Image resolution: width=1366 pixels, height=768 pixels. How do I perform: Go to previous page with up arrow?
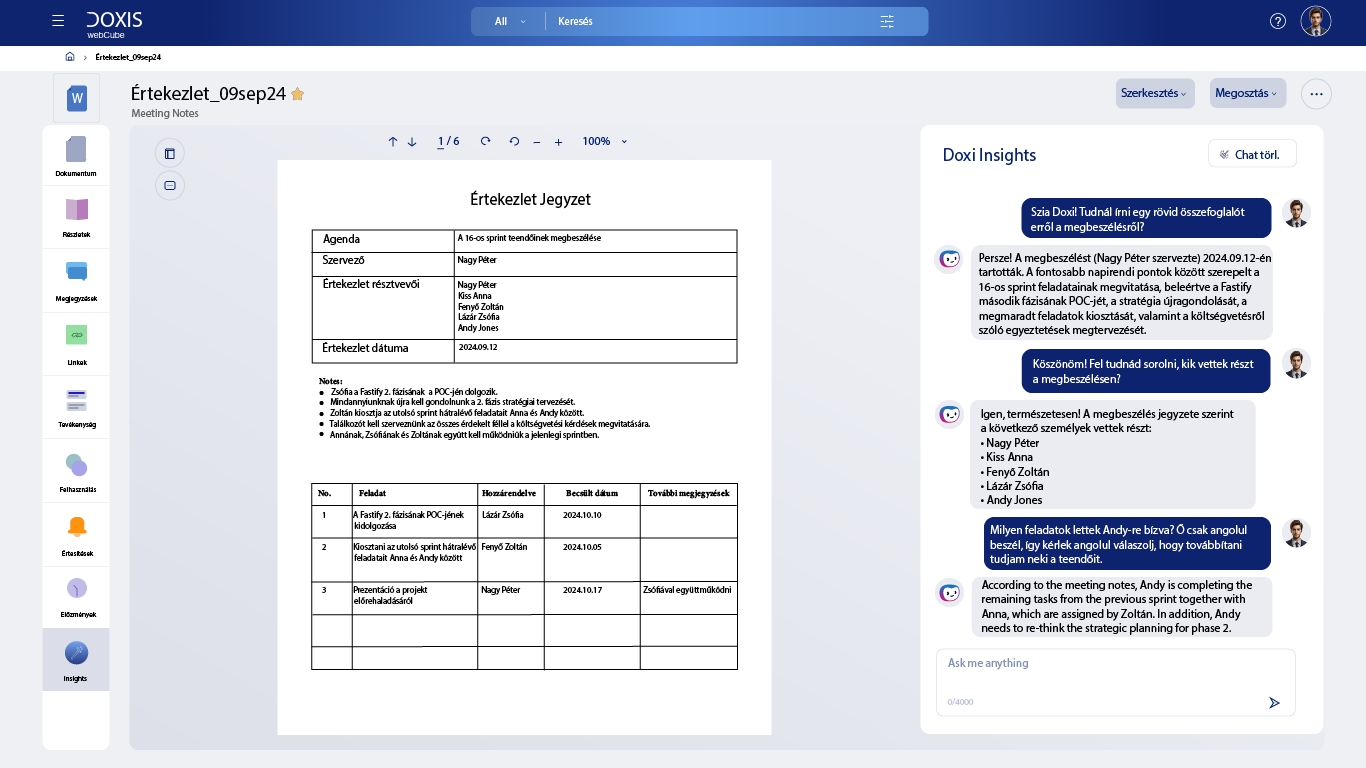[x=393, y=142]
